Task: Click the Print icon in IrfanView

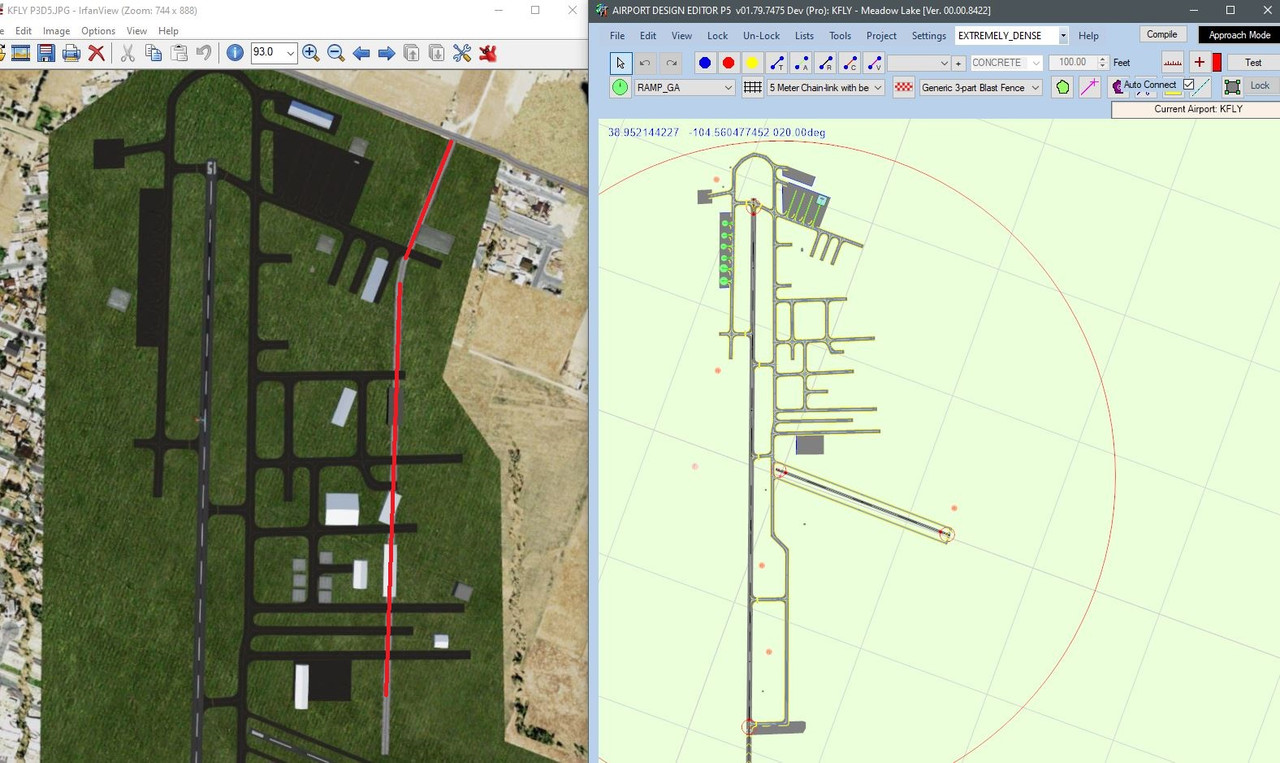Action: [71, 53]
